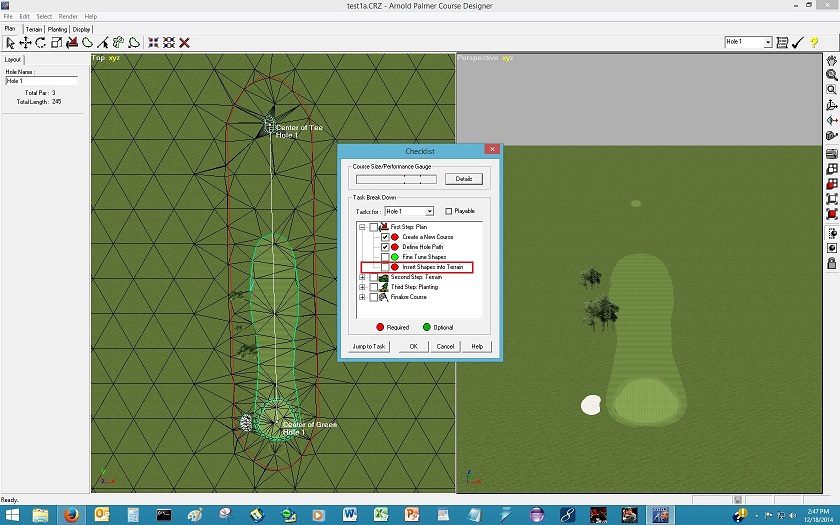Expand the Third Step: Planting tree node
This screenshot has width=840, height=525.
point(362,287)
